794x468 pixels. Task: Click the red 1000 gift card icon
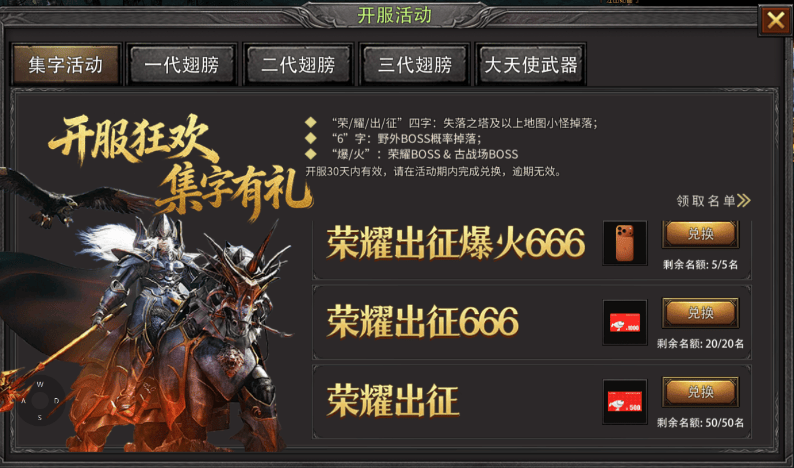[625, 323]
